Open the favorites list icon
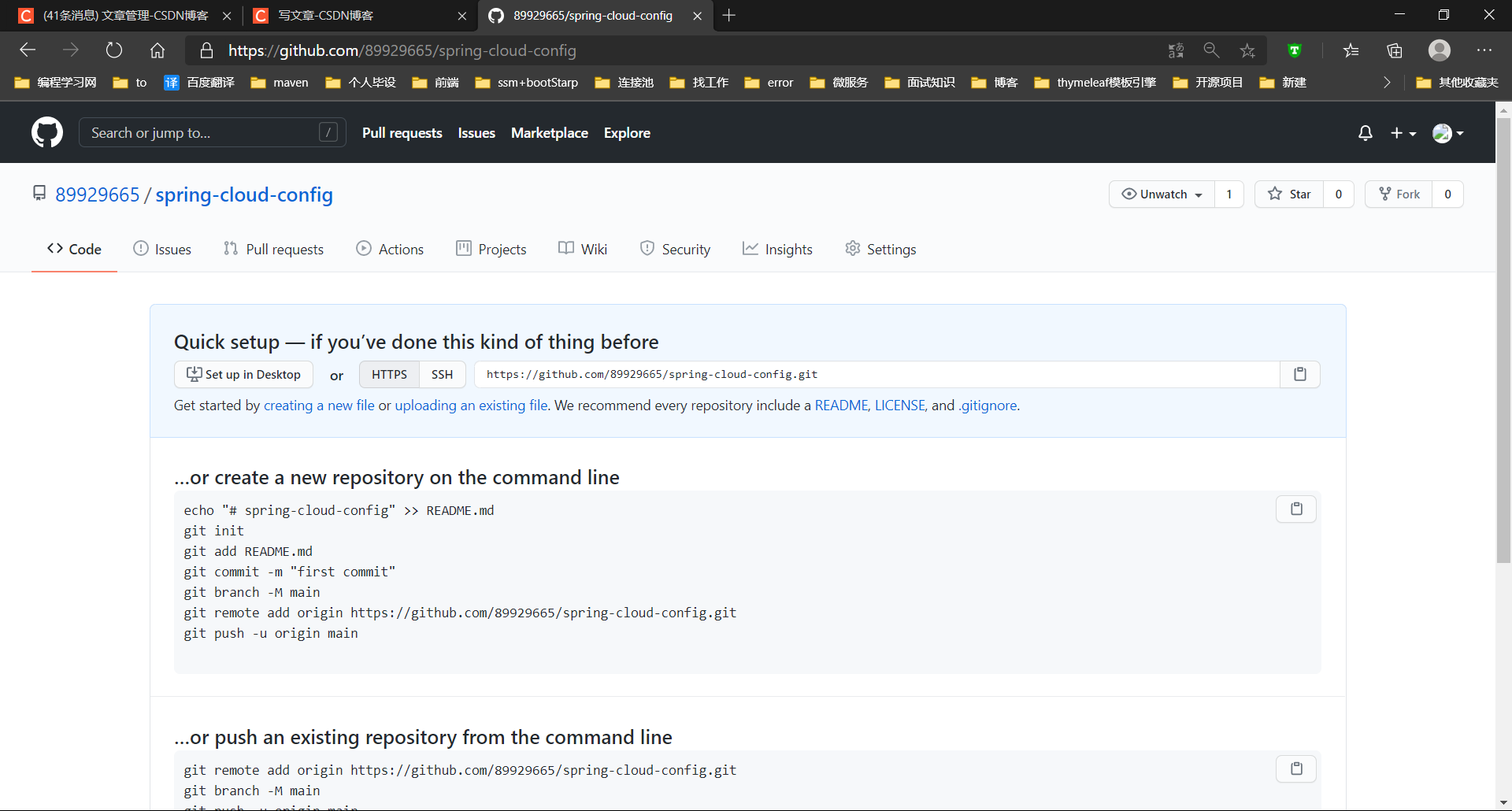 (1351, 50)
